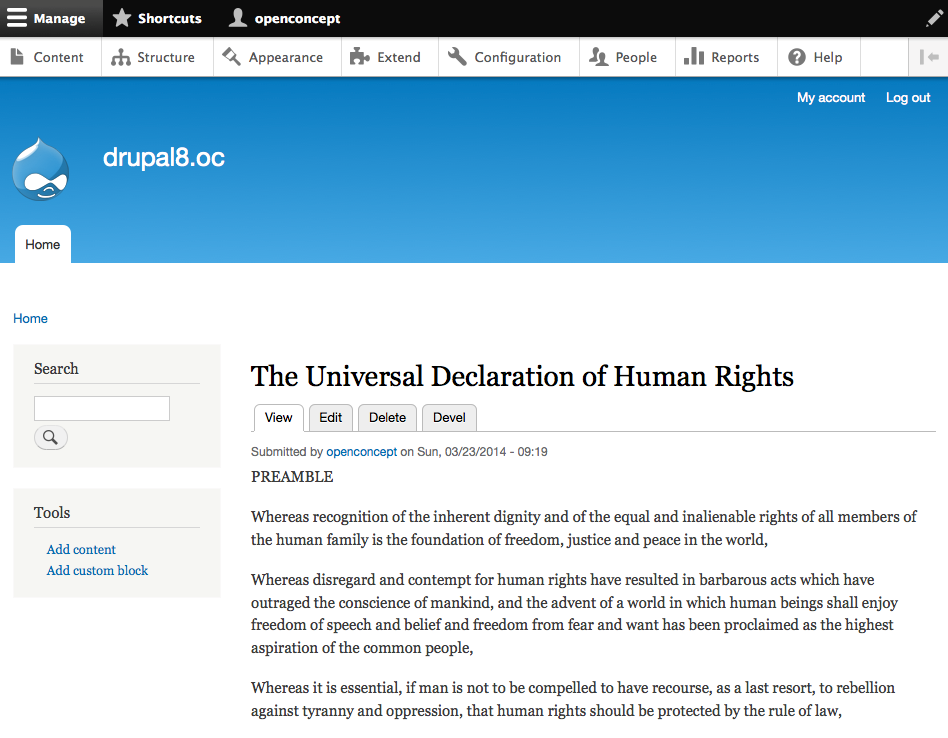Open the Manage menu via hamburger icon
Viewport: 948px width, 738px height.
coord(18,18)
